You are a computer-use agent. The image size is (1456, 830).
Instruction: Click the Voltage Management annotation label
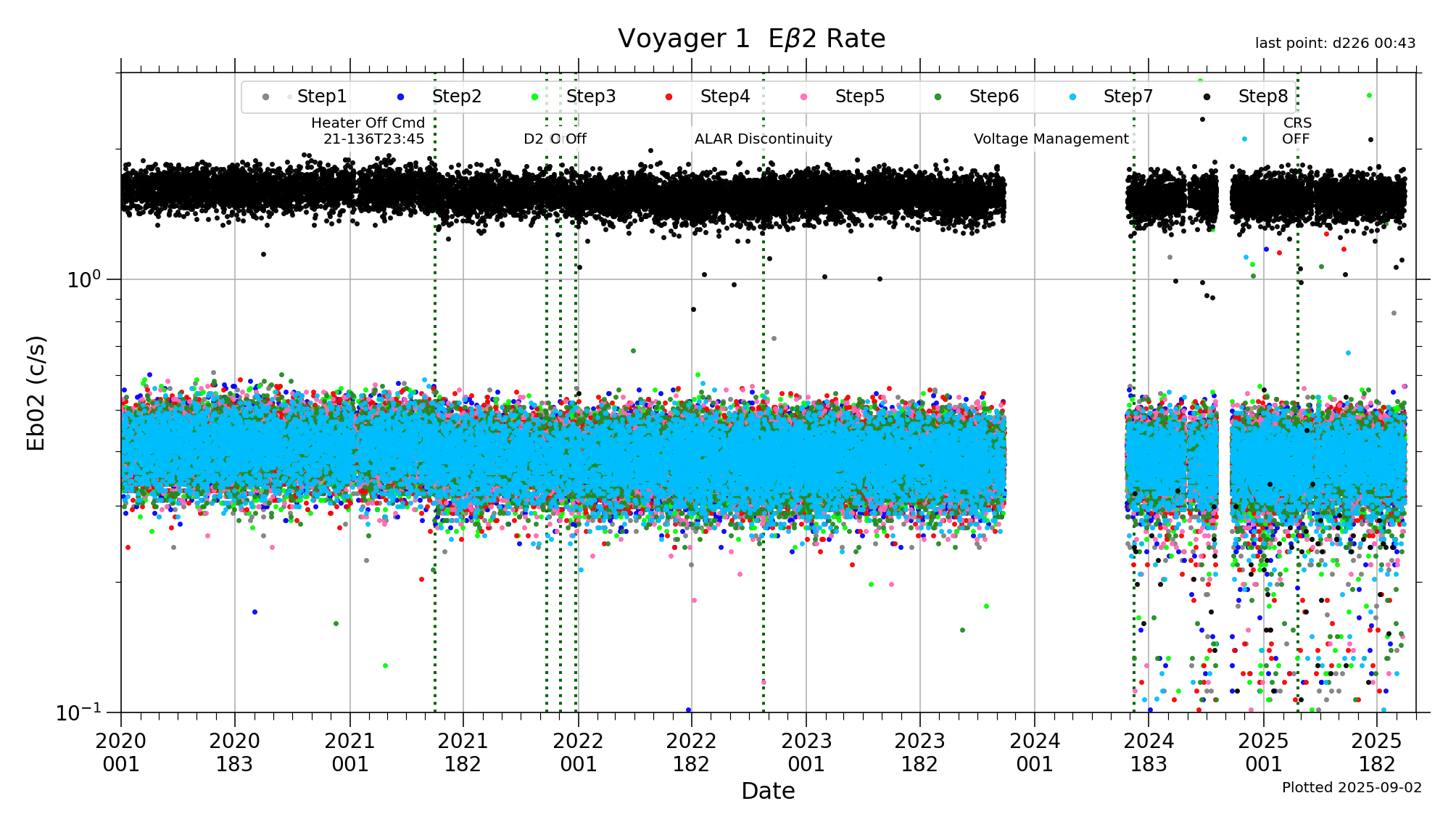(x=1051, y=139)
